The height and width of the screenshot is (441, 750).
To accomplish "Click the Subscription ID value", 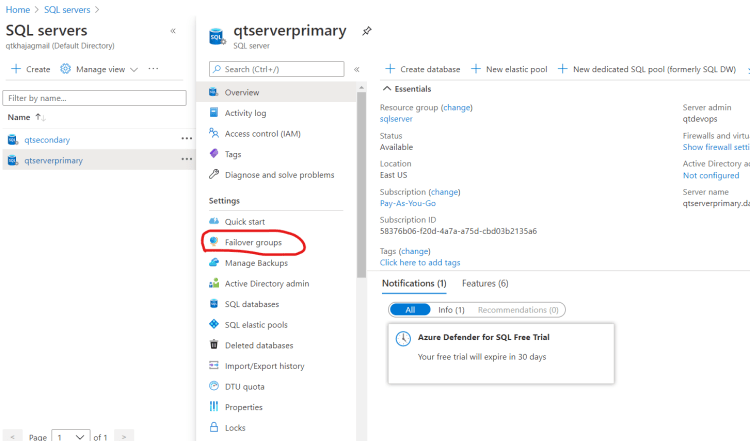I will 458,231.
